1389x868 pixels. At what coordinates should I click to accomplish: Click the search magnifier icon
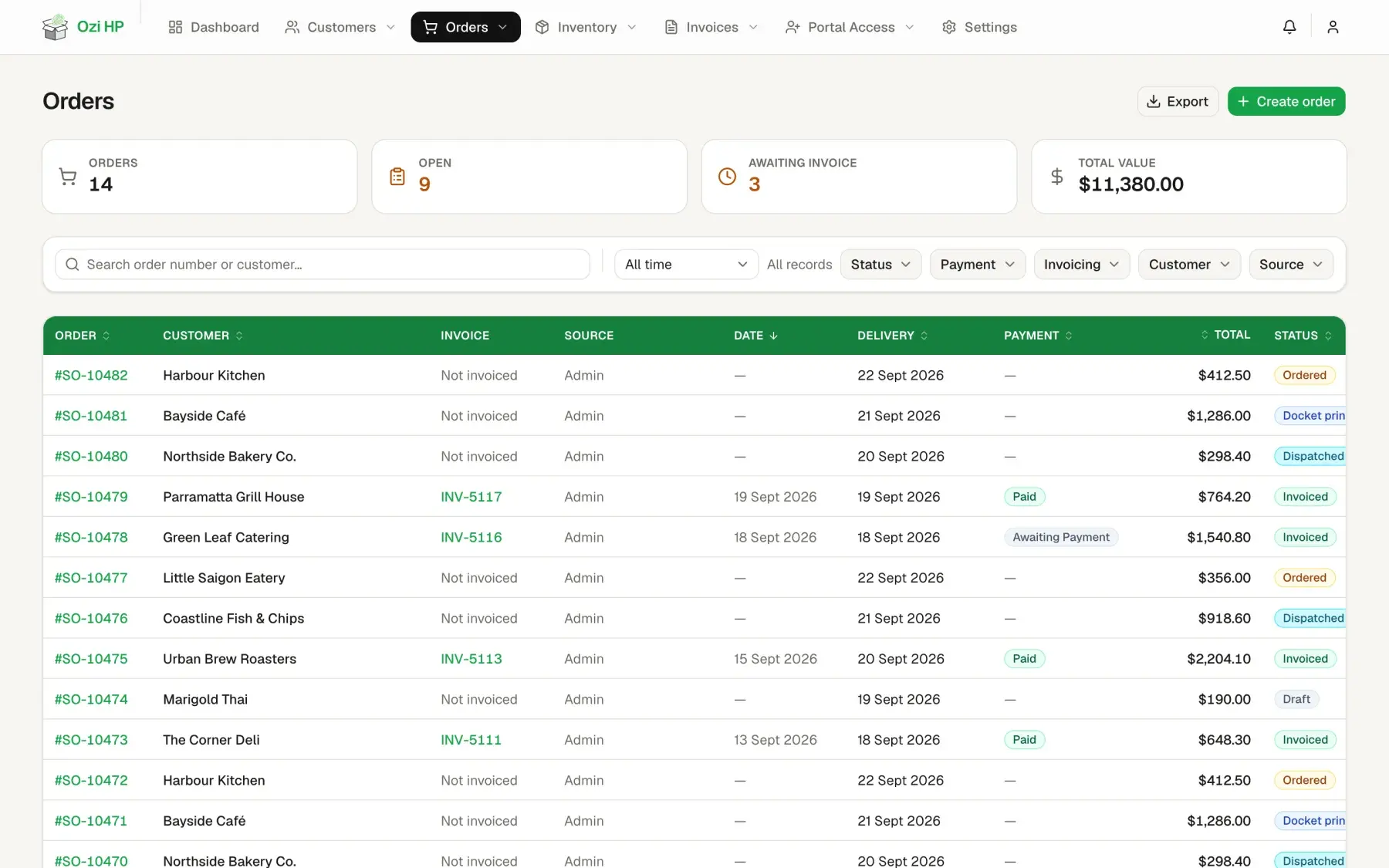click(73, 265)
